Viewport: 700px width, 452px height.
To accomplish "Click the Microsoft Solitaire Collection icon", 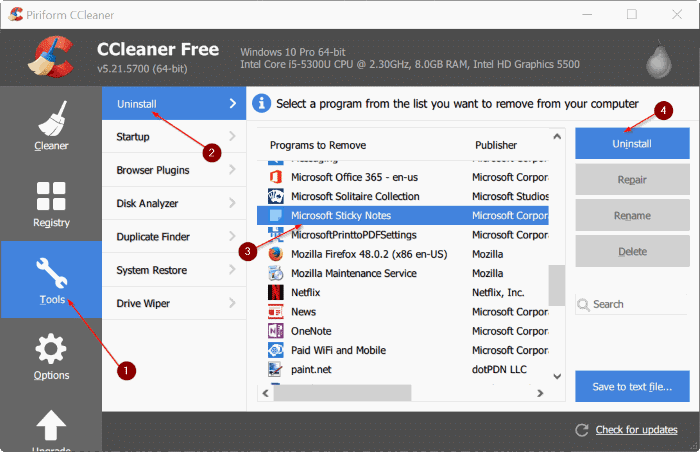I will (275, 196).
